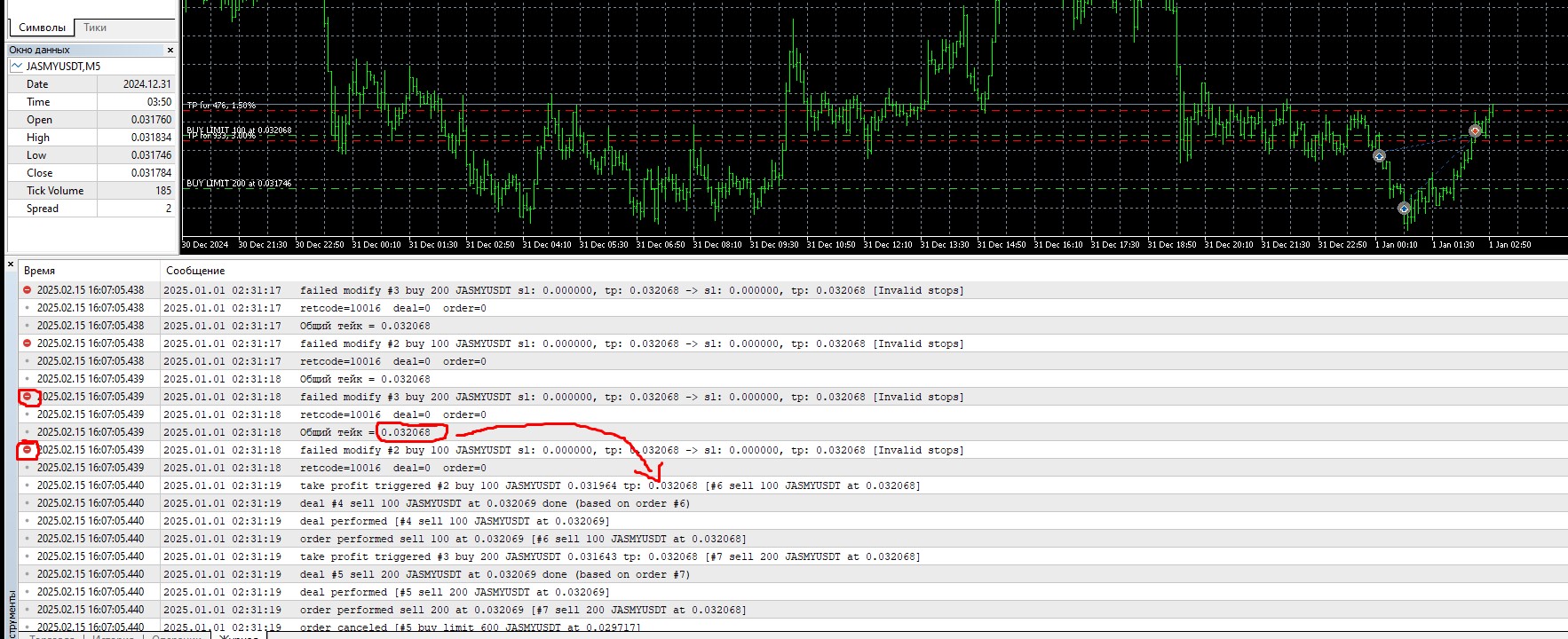Click the 'TP for 476, 1.50%' chart label

coord(221,106)
